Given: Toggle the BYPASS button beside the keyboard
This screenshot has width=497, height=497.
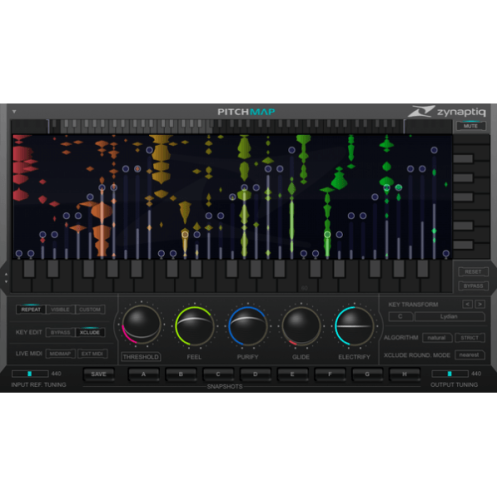Looking at the screenshot, I should pyautogui.click(x=473, y=286).
